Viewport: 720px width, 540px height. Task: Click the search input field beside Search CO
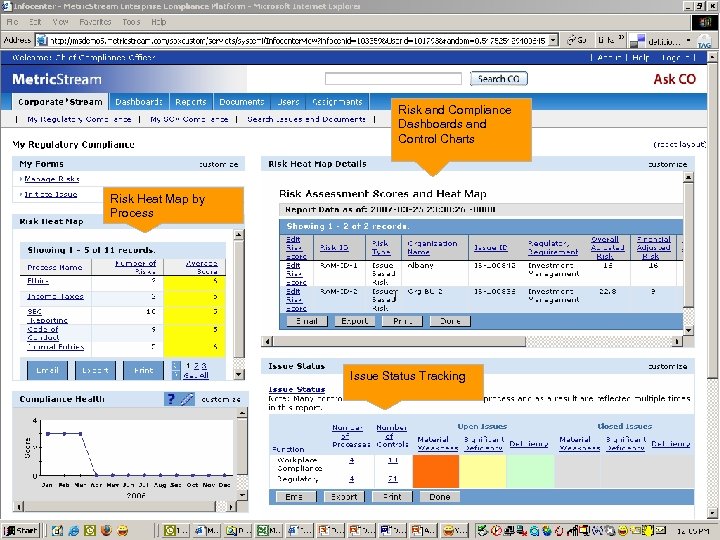click(394, 79)
